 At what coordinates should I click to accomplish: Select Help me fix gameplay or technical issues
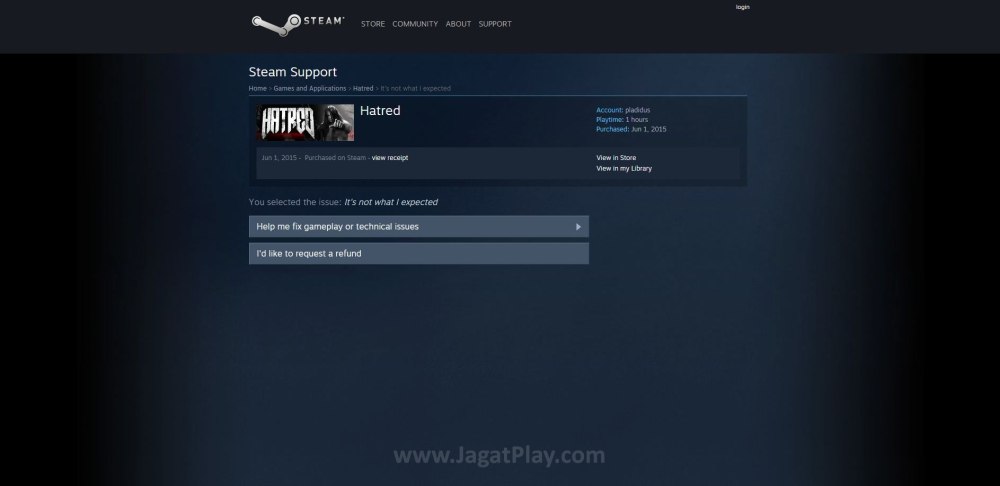tap(418, 226)
